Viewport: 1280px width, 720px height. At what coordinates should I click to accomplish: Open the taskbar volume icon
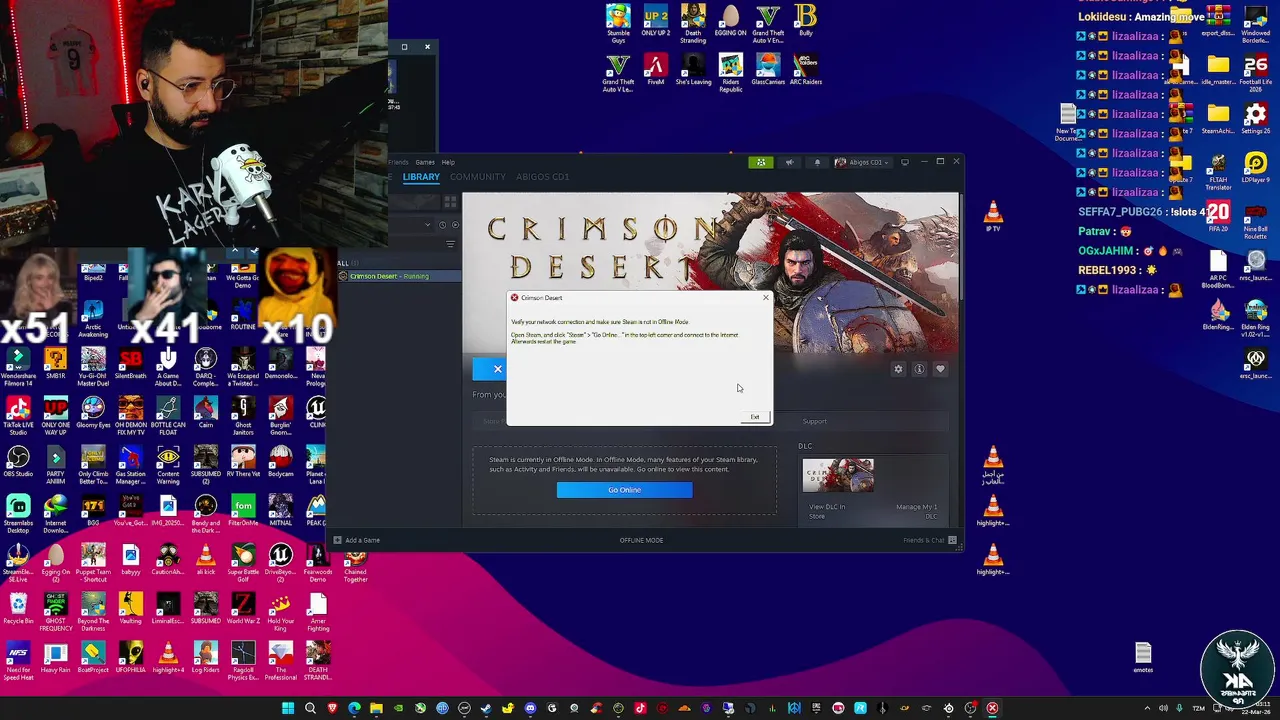tap(1163, 708)
